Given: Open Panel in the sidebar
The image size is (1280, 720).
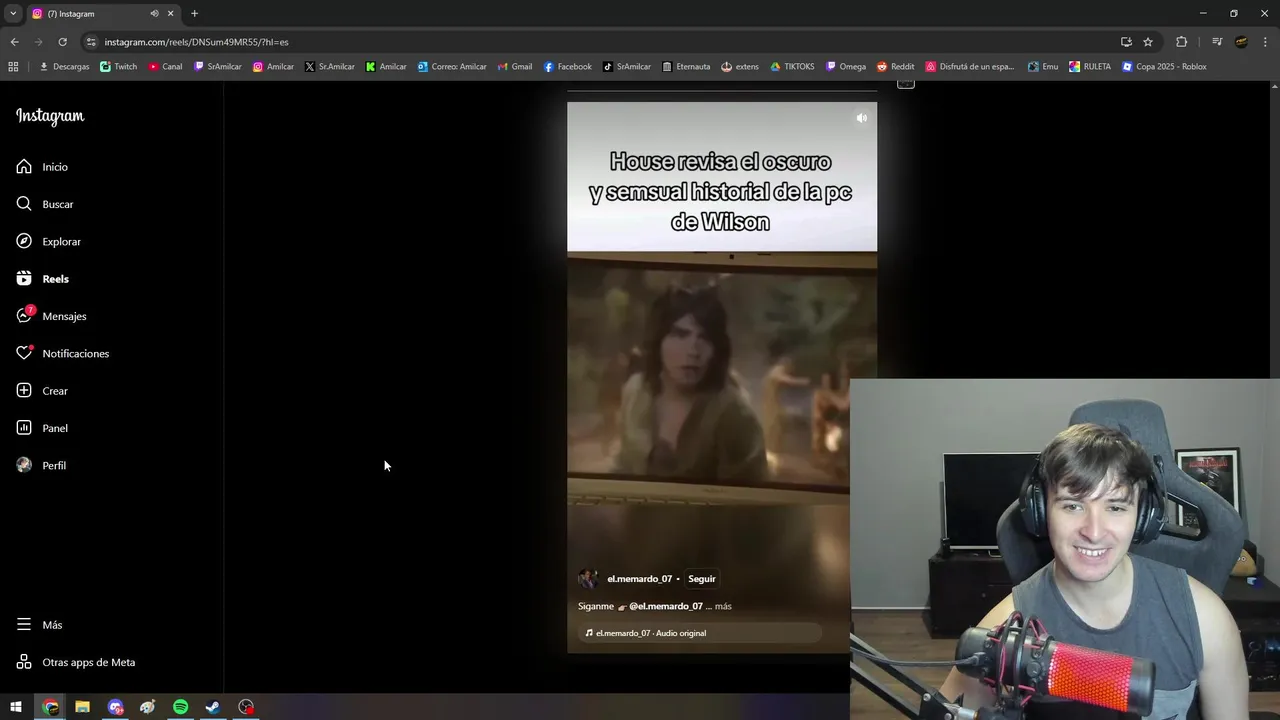Looking at the screenshot, I should pos(42,428).
